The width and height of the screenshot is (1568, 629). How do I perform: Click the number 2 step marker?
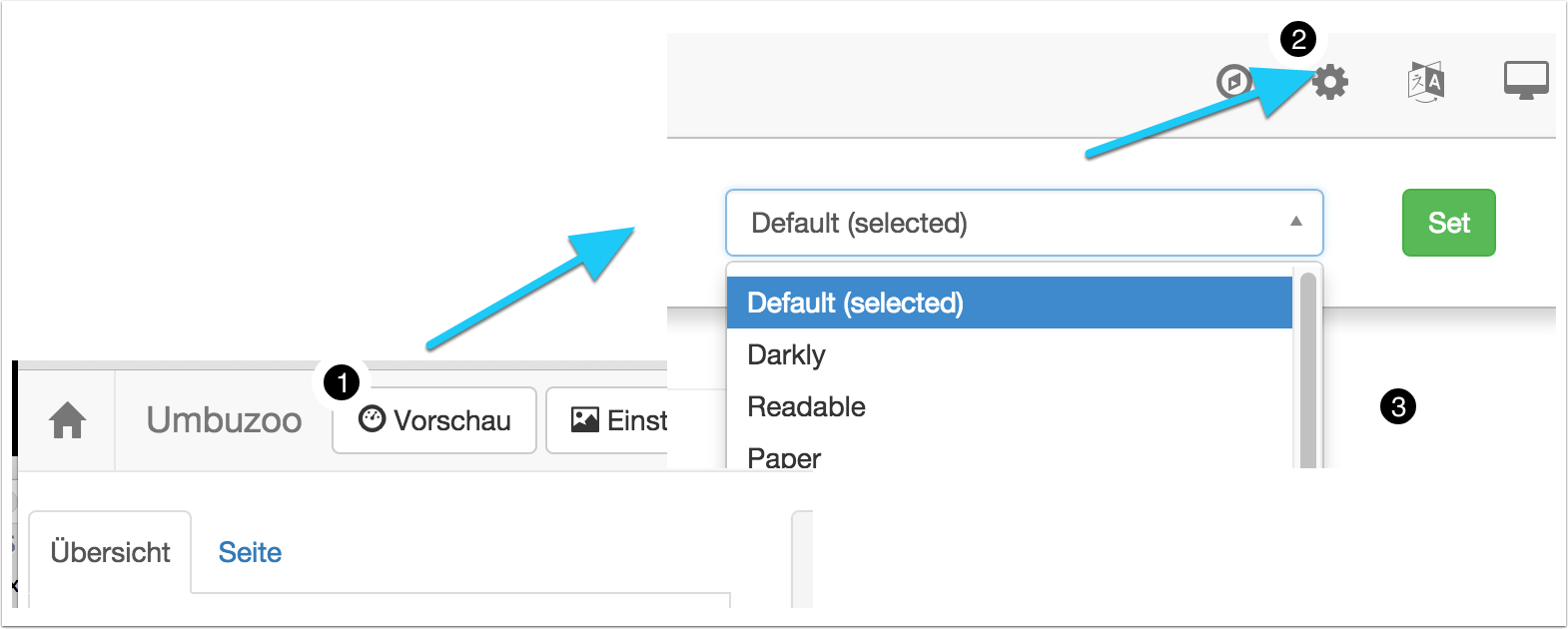coord(1298,40)
